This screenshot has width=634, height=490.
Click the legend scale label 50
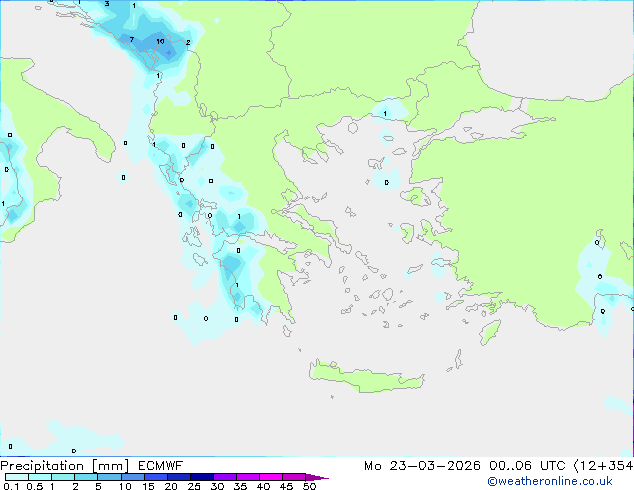[x=309, y=486]
